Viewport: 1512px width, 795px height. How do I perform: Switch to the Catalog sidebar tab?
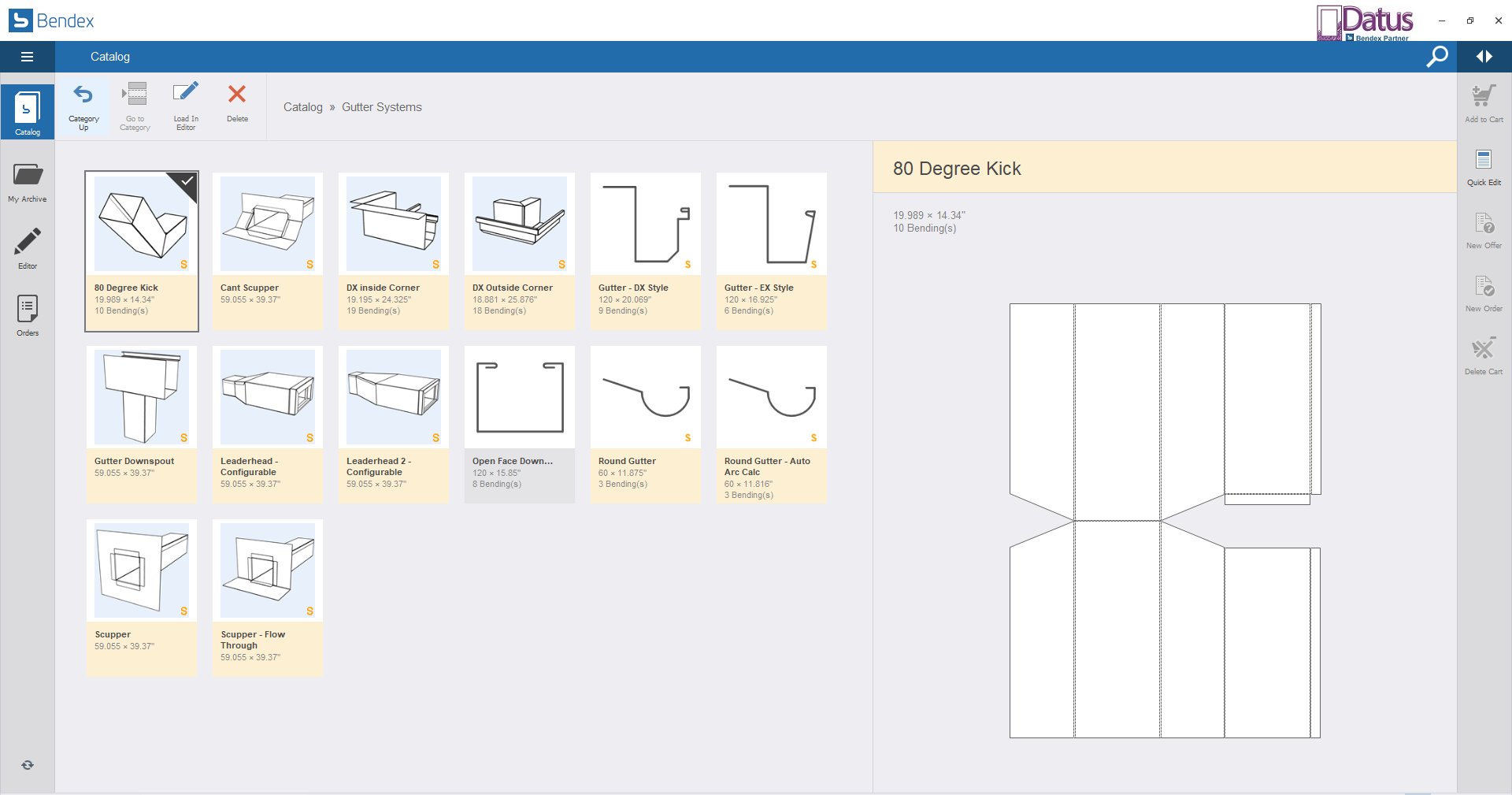(28, 110)
